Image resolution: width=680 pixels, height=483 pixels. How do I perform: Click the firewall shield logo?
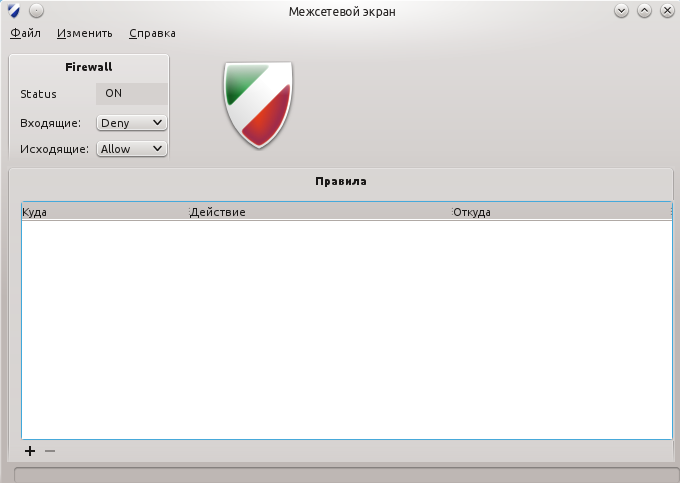coord(258,104)
